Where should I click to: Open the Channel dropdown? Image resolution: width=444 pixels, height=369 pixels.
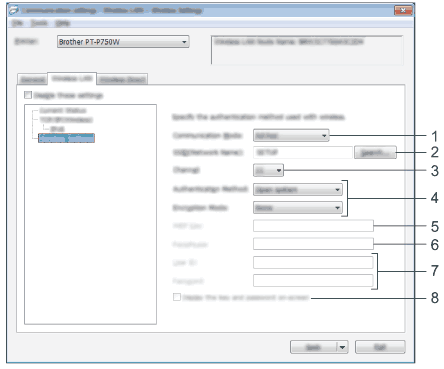pyautogui.click(x=268, y=171)
